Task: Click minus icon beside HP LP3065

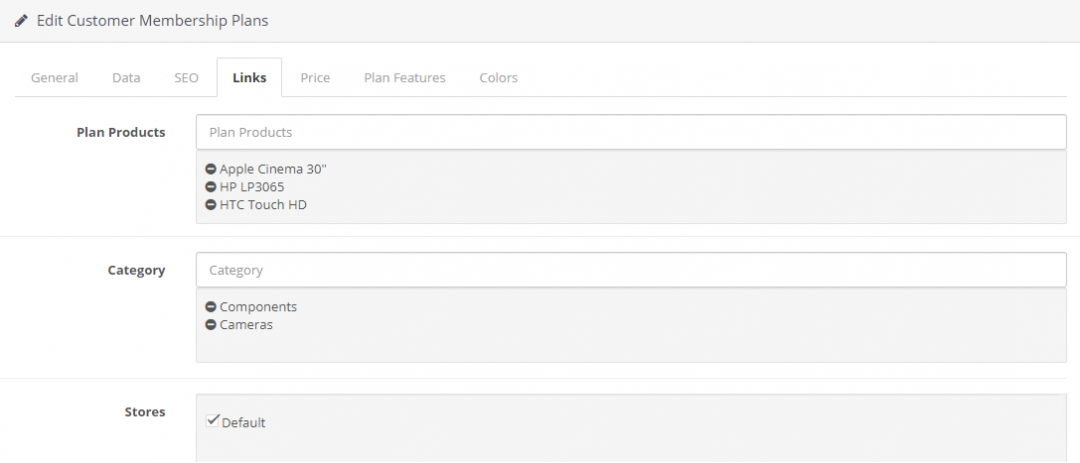Action: [x=211, y=187]
